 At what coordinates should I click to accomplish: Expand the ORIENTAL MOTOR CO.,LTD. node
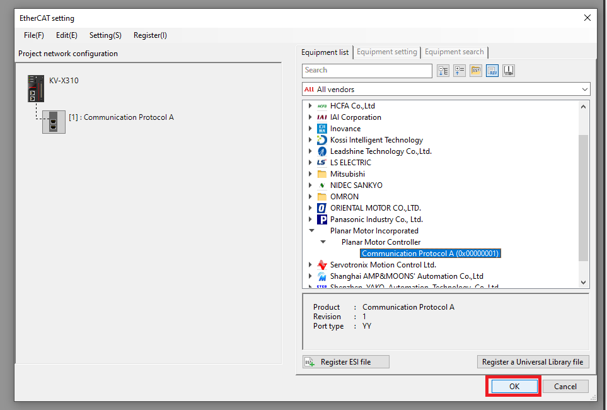pos(310,208)
